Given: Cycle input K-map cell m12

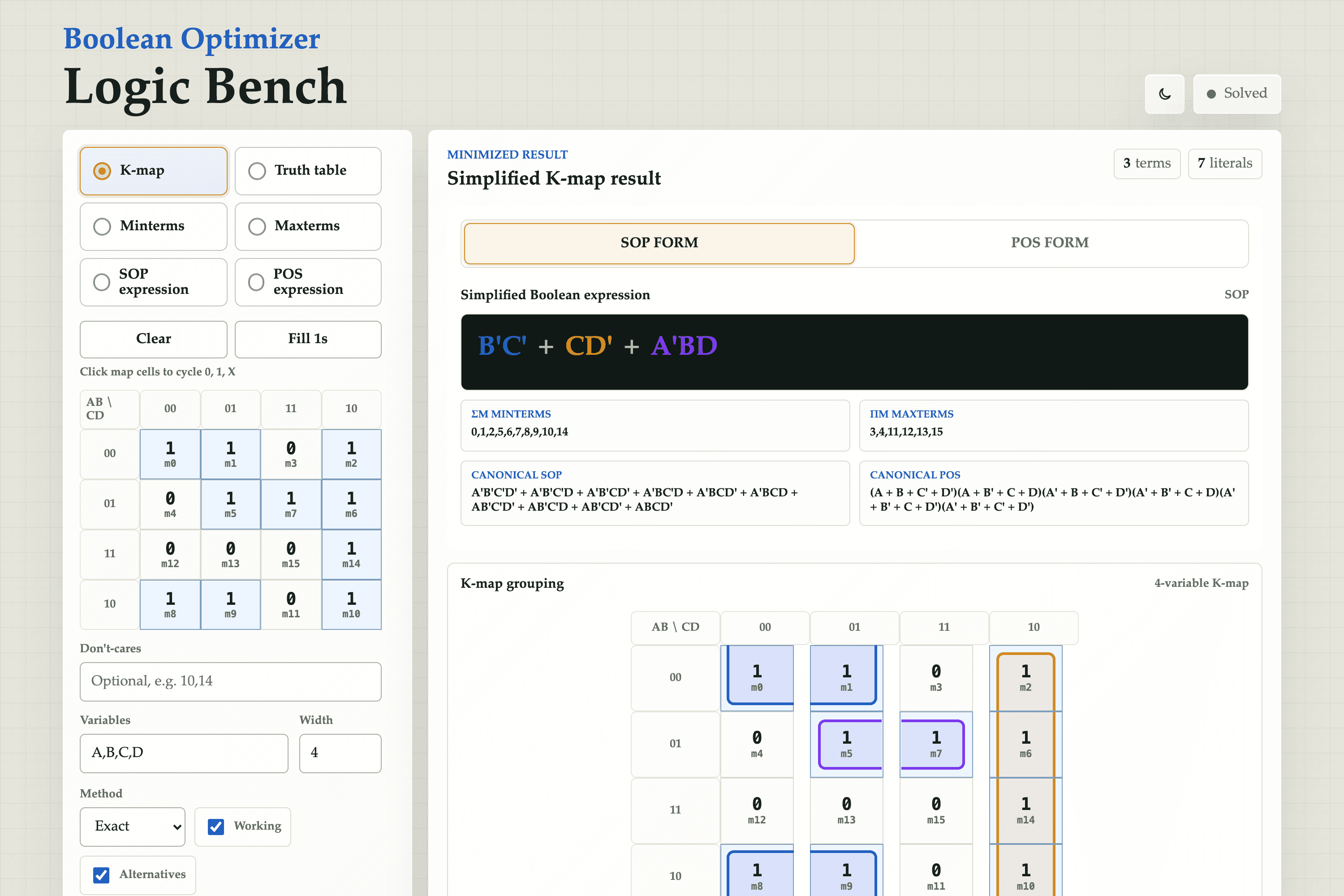Looking at the screenshot, I should (x=170, y=554).
